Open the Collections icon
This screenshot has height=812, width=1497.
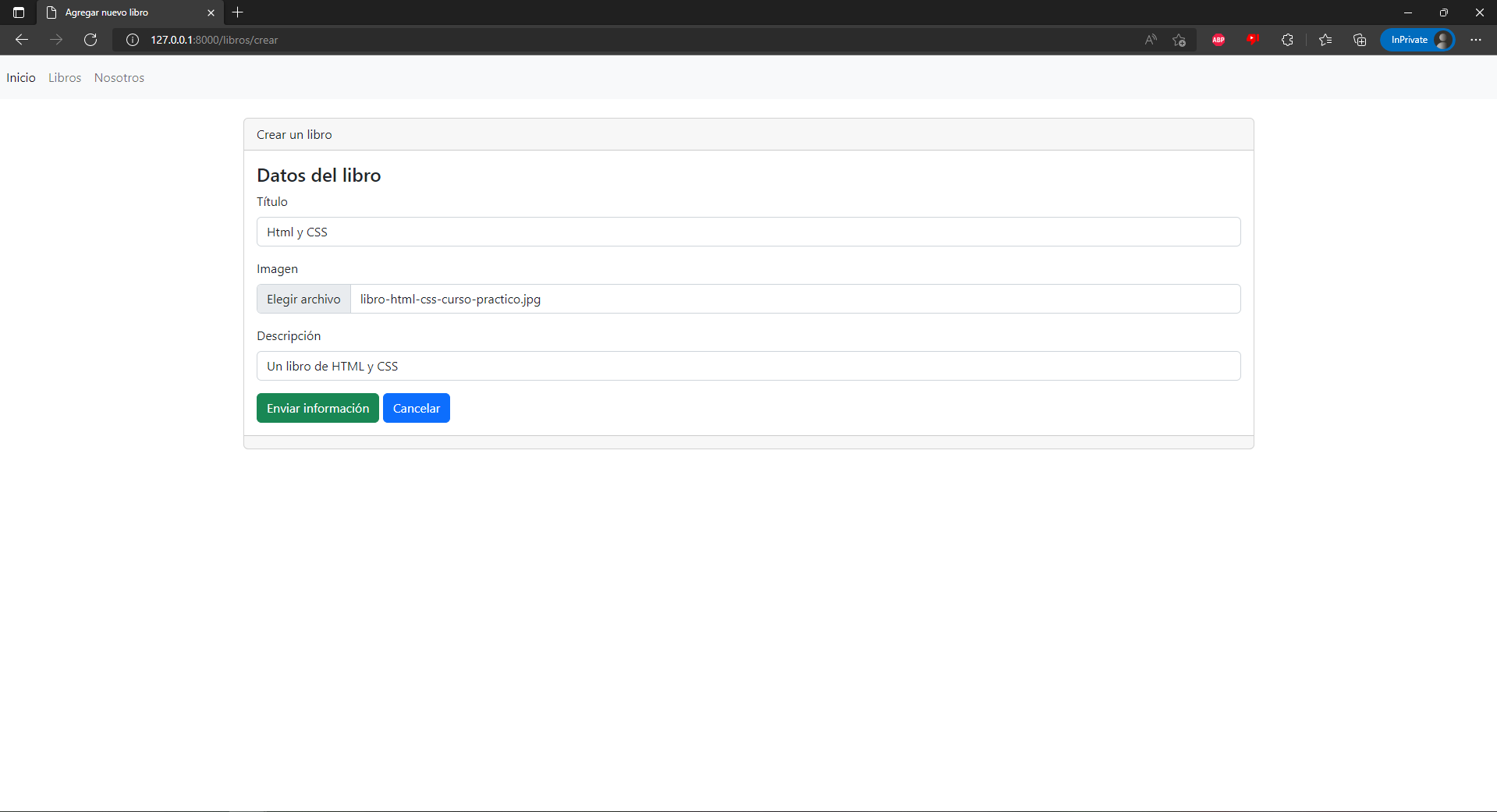click(1360, 40)
